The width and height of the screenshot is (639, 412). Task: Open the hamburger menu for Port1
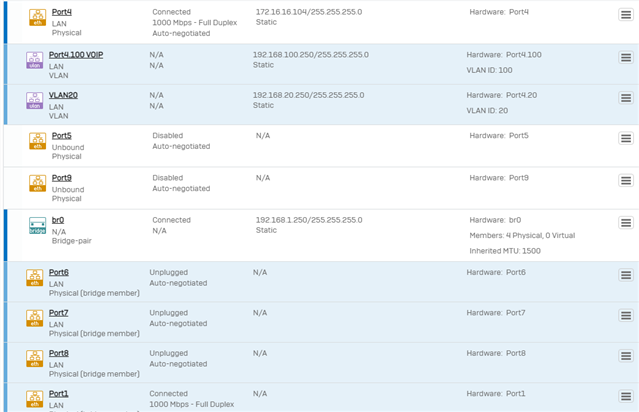point(626,396)
